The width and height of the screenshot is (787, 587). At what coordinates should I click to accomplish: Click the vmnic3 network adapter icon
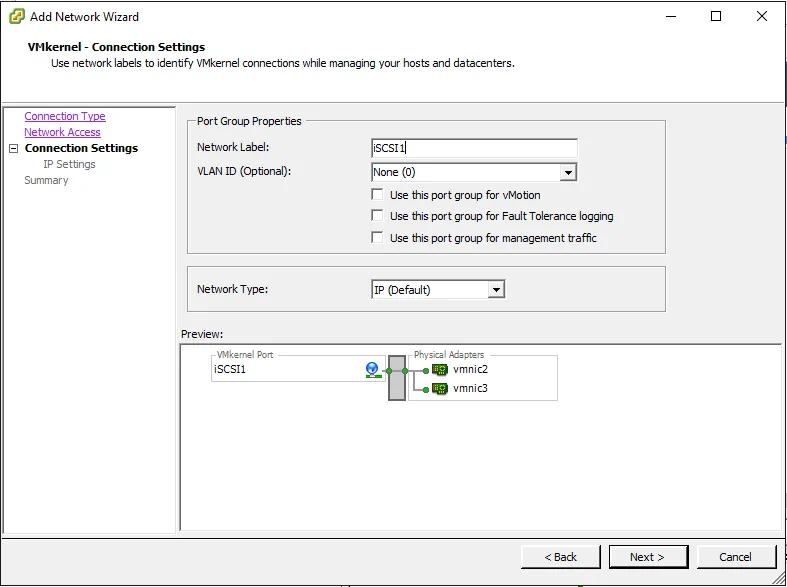[440, 389]
